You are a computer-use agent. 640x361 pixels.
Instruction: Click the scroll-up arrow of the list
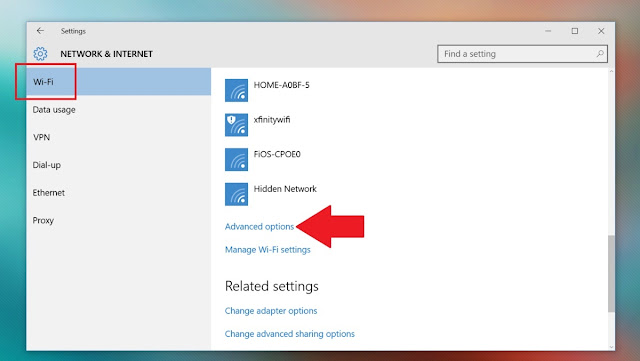611,71
